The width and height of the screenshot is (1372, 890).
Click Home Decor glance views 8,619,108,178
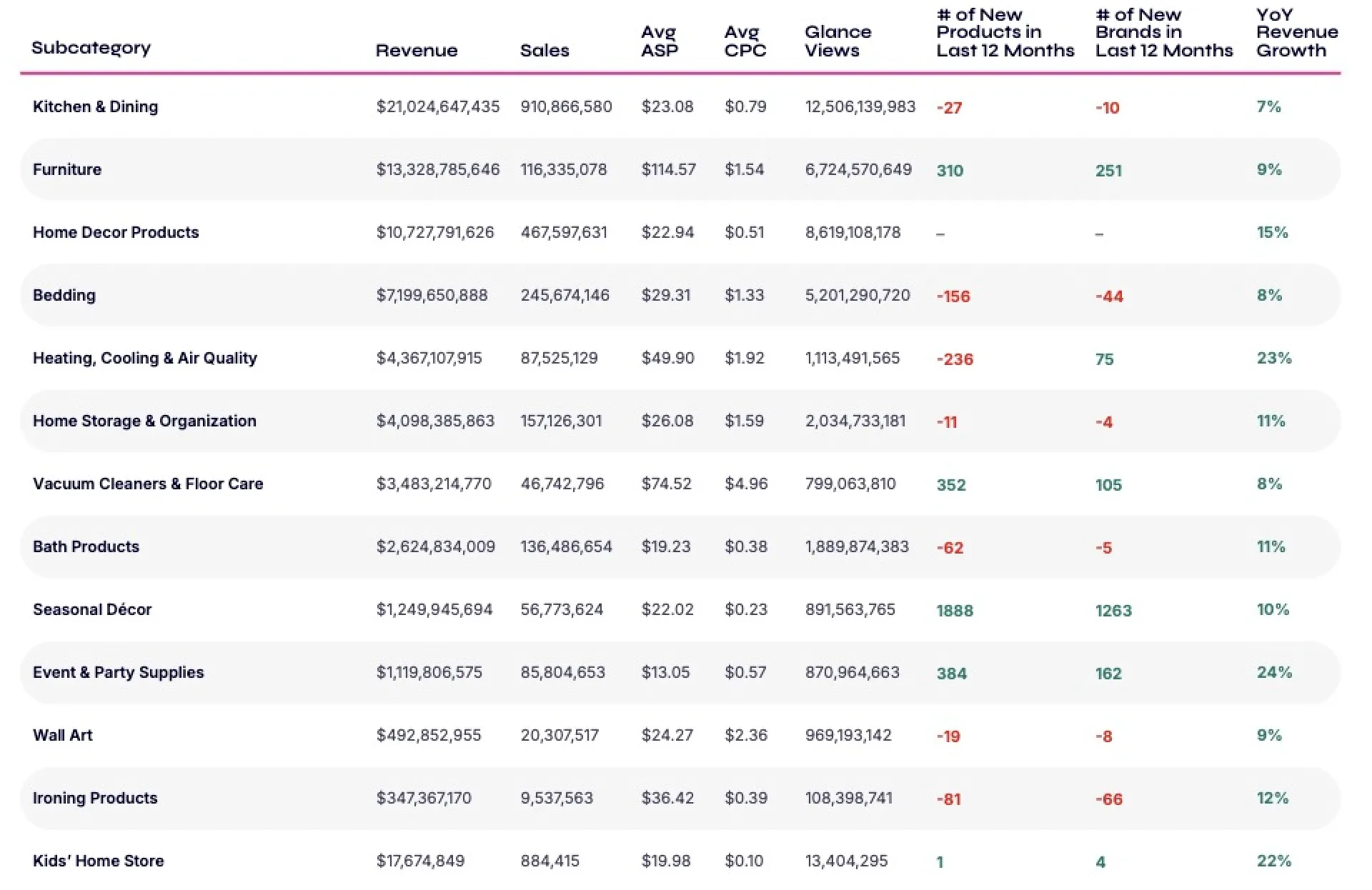coord(853,232)
